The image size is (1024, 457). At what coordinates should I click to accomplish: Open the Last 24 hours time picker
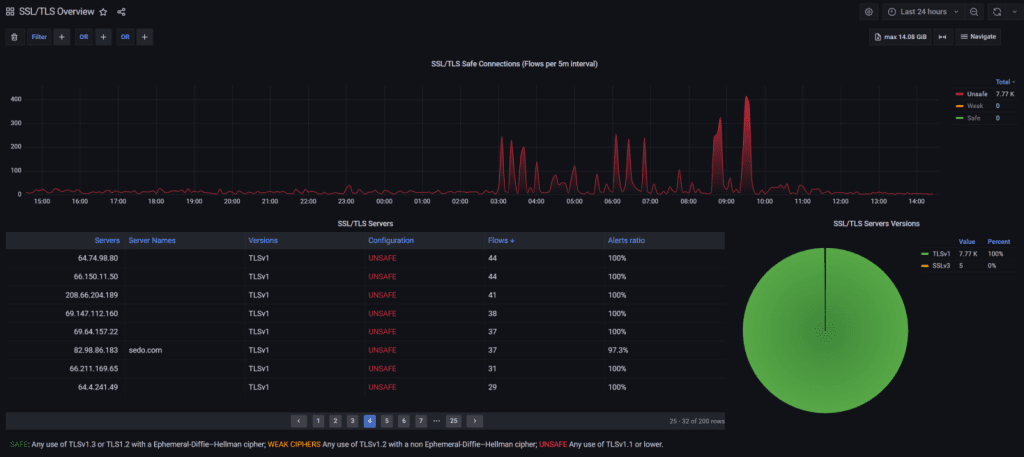pos(923,12)
